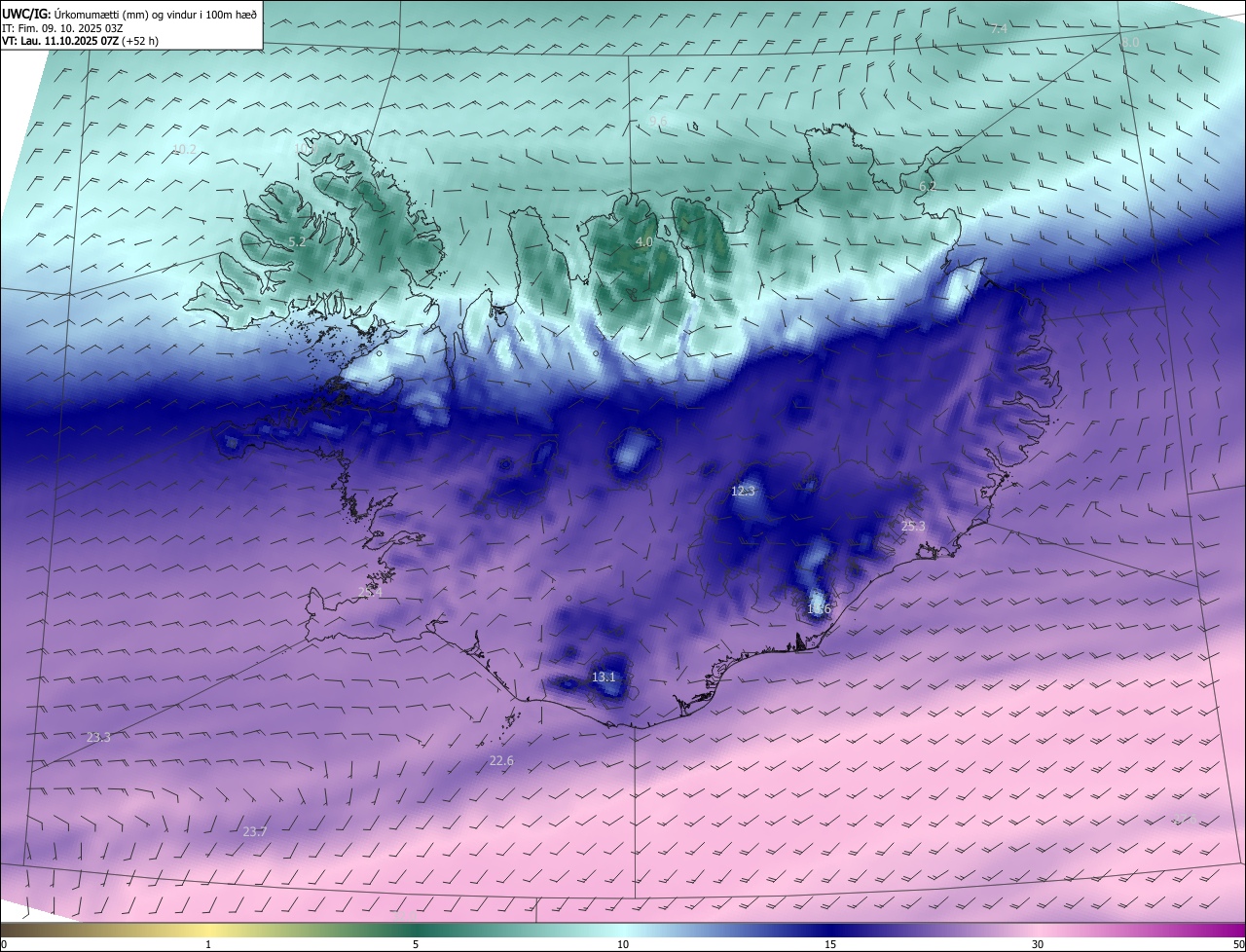Click the 23.3 value in the southwest ocean
This screenshot has width=1246, height=952.
coord(98,737)
